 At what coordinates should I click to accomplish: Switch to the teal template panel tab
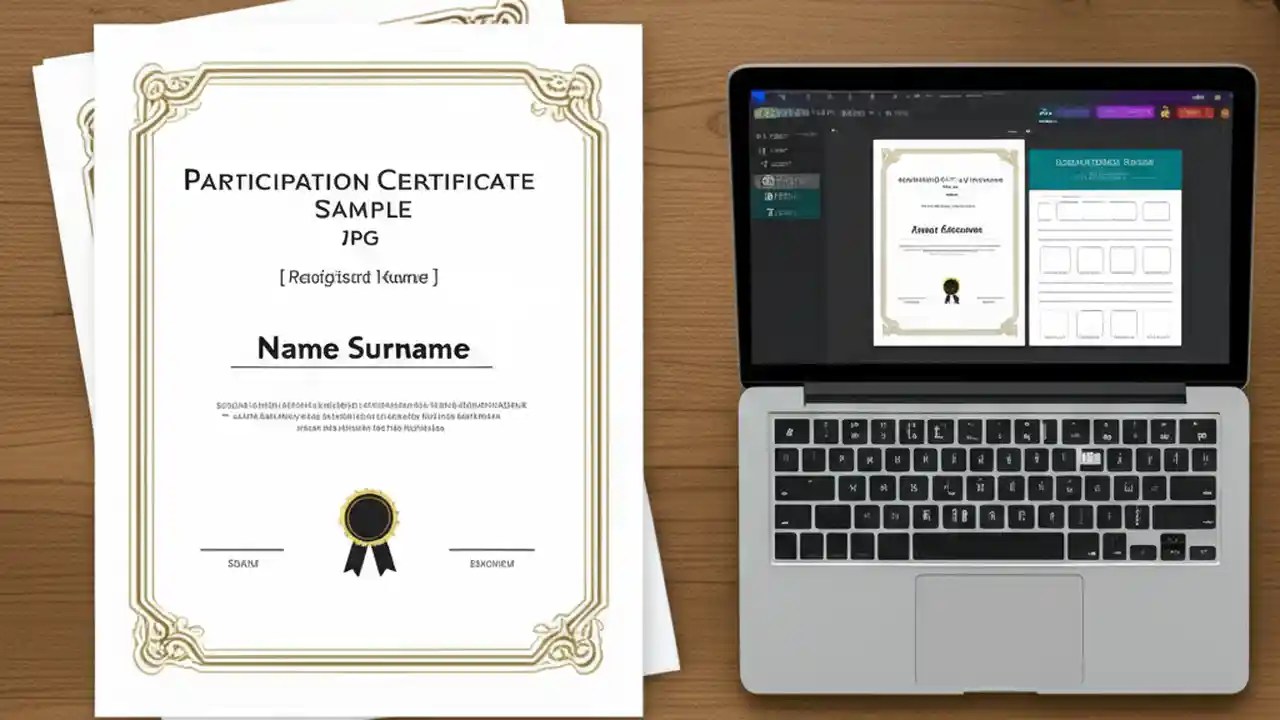pyautogui.click(x=1106, y=167)
